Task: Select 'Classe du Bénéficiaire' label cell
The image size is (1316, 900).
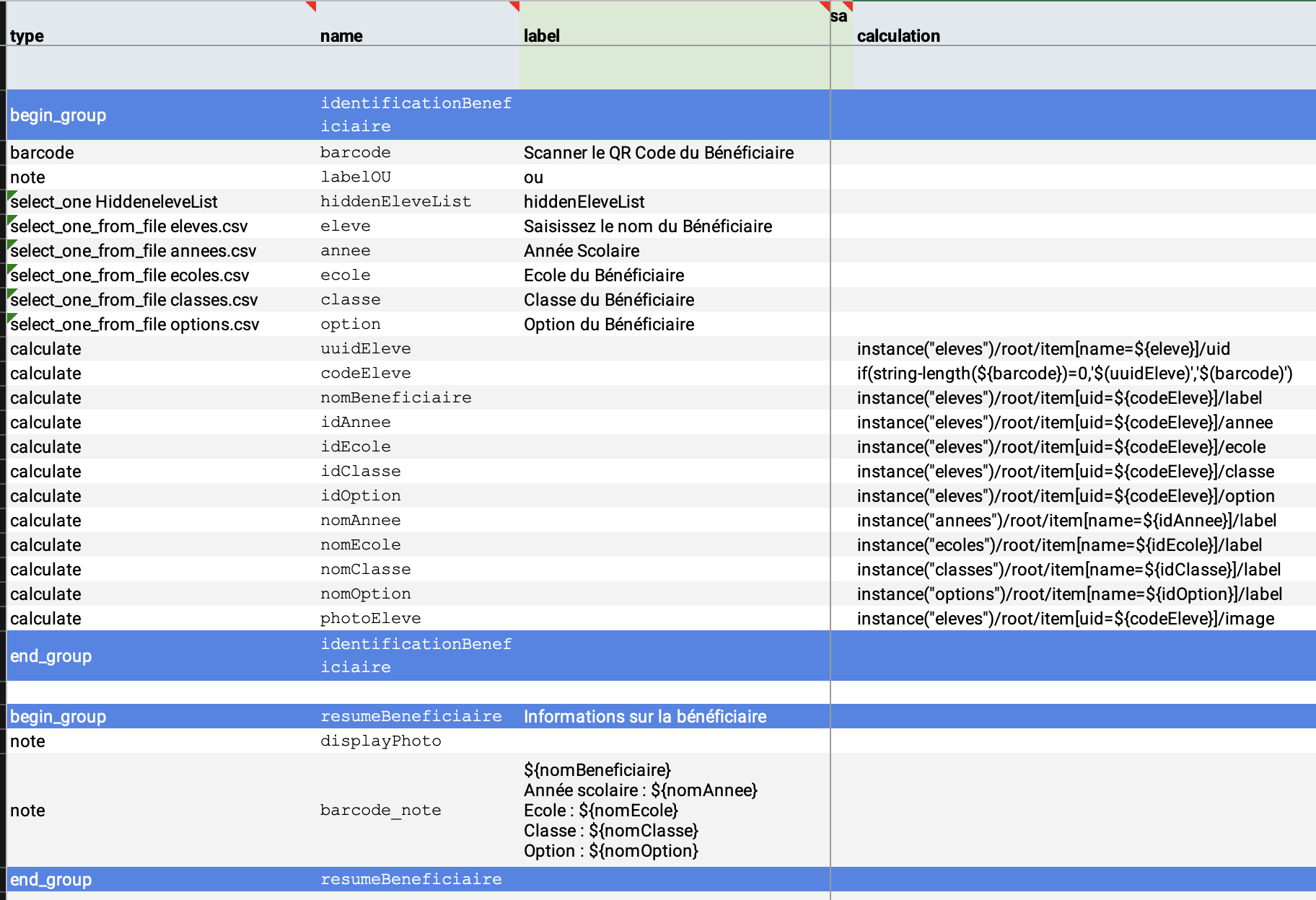Action: point(675,299)
